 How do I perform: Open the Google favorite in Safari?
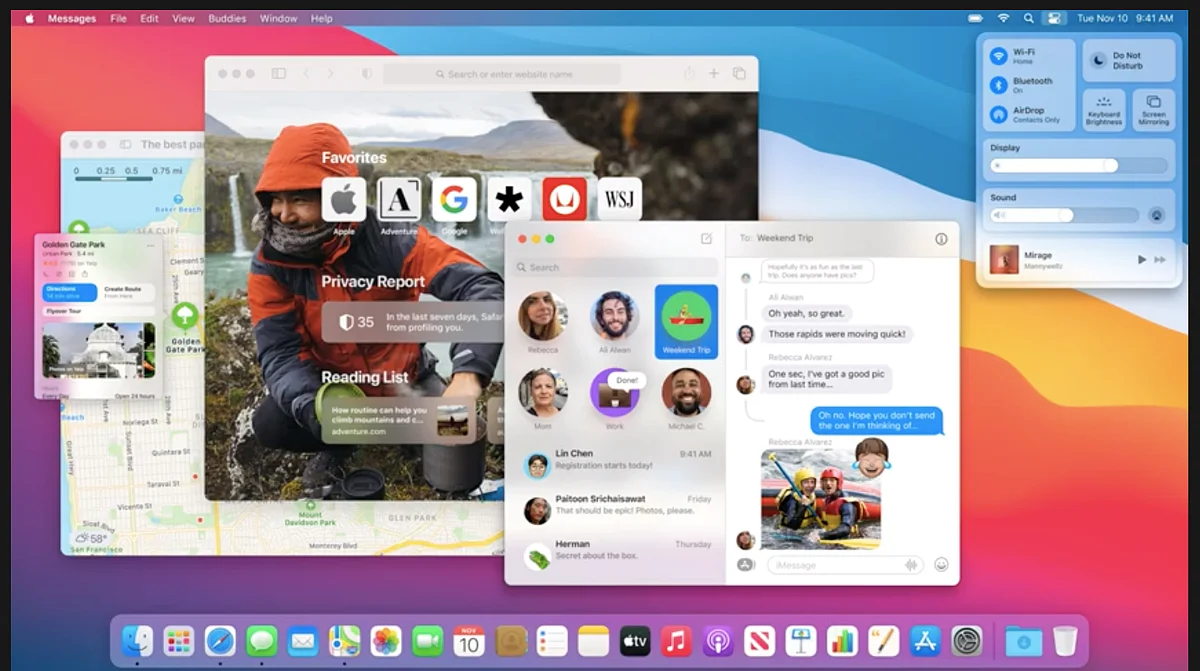454,200
